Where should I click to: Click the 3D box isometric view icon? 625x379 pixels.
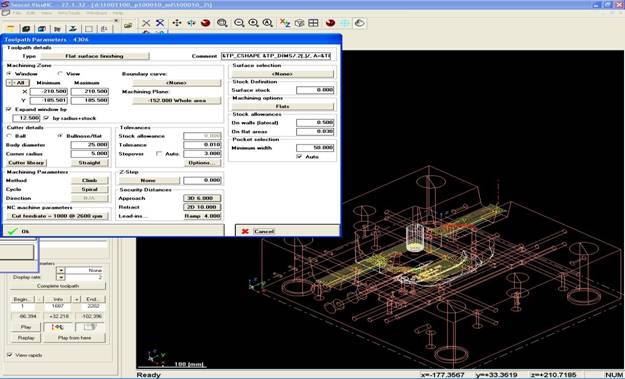(x=299, y=23)
